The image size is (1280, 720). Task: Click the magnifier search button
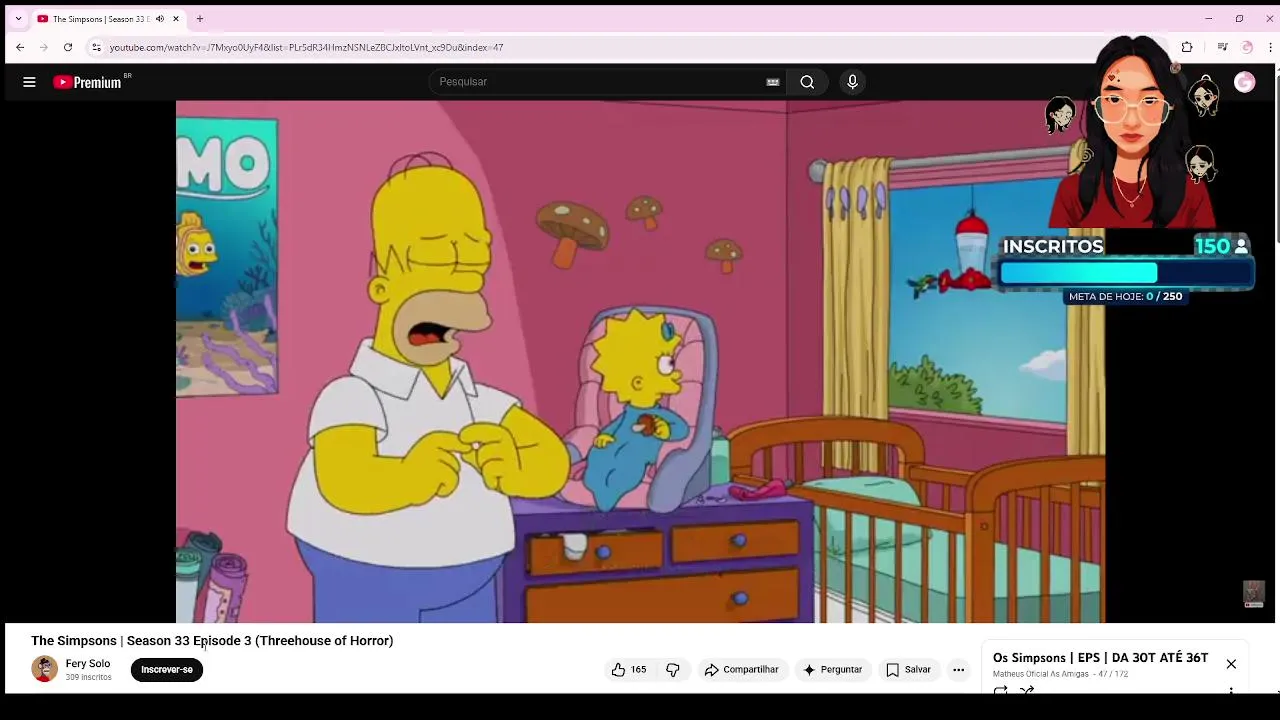coord(807,82)
